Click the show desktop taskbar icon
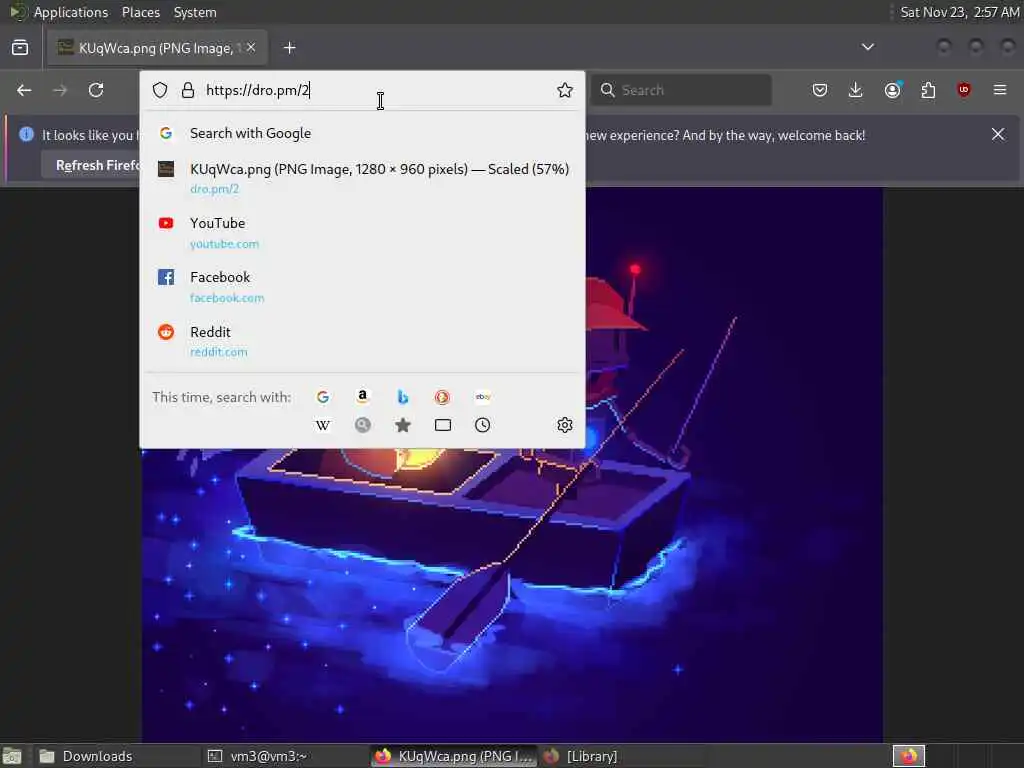Image resolution: width=1024 pixels, height=768 pixels. 12,756
